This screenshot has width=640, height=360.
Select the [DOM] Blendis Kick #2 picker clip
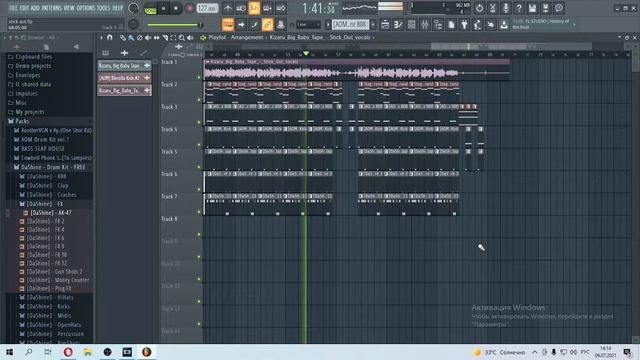[x=124, y=78]
